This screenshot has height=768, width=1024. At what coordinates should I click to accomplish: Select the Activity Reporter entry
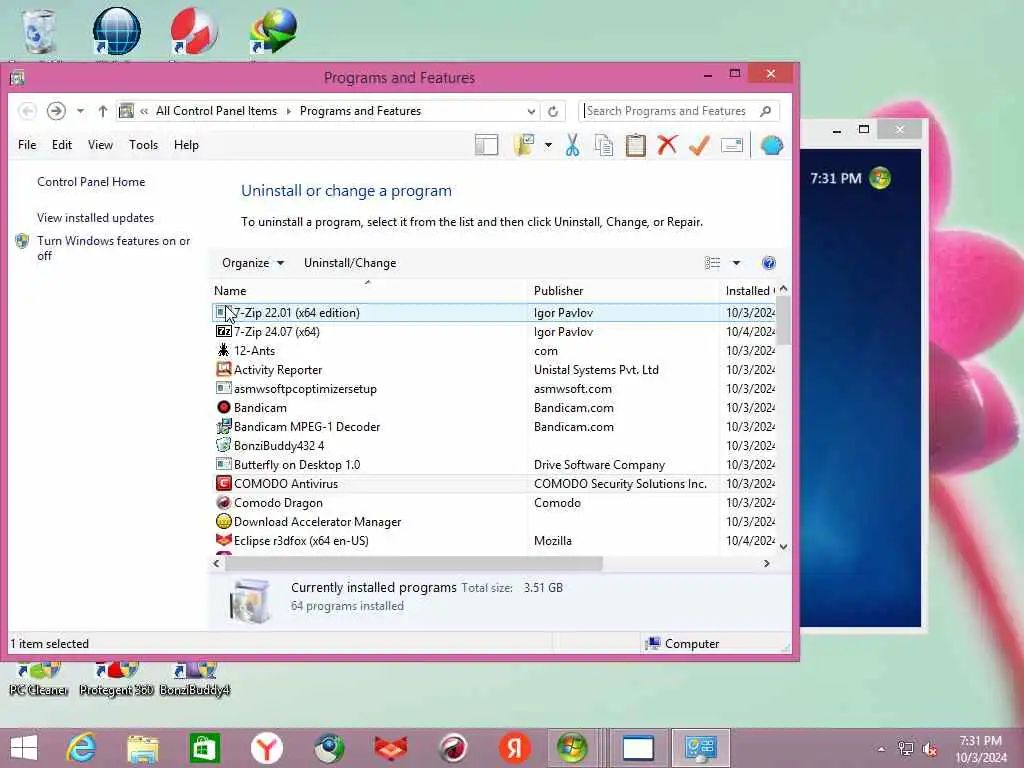pyautogui.click(x=494, y=370)
